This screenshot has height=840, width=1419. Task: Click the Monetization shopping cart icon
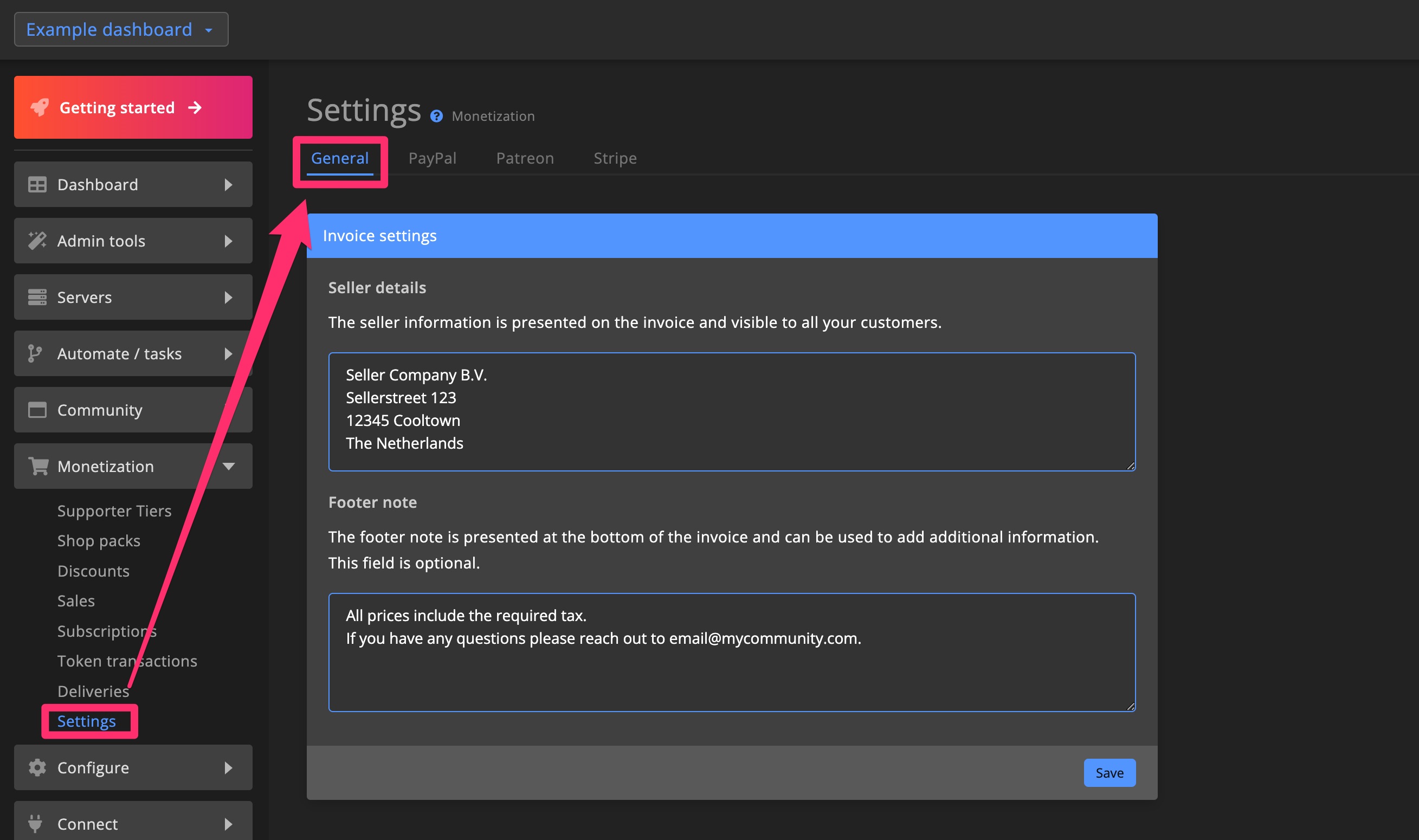[38, 466]
